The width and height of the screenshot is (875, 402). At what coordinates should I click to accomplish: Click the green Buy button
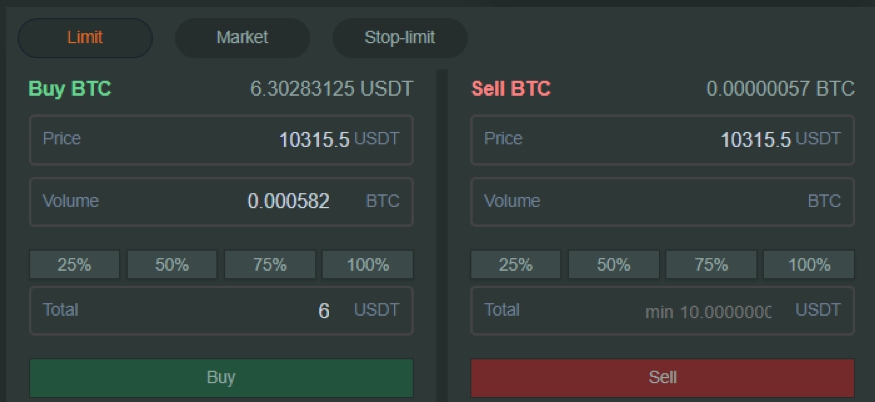pos(221,378)
